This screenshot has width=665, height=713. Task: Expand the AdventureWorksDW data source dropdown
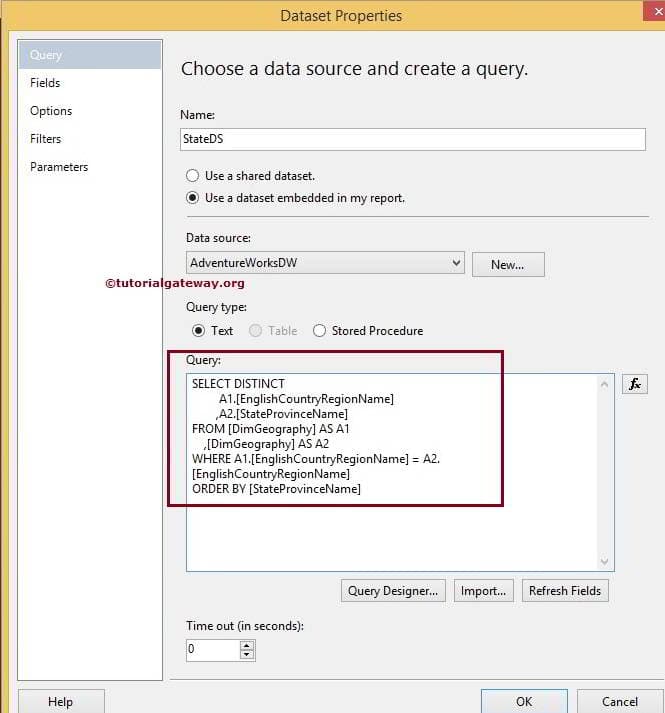coord(325,263)
